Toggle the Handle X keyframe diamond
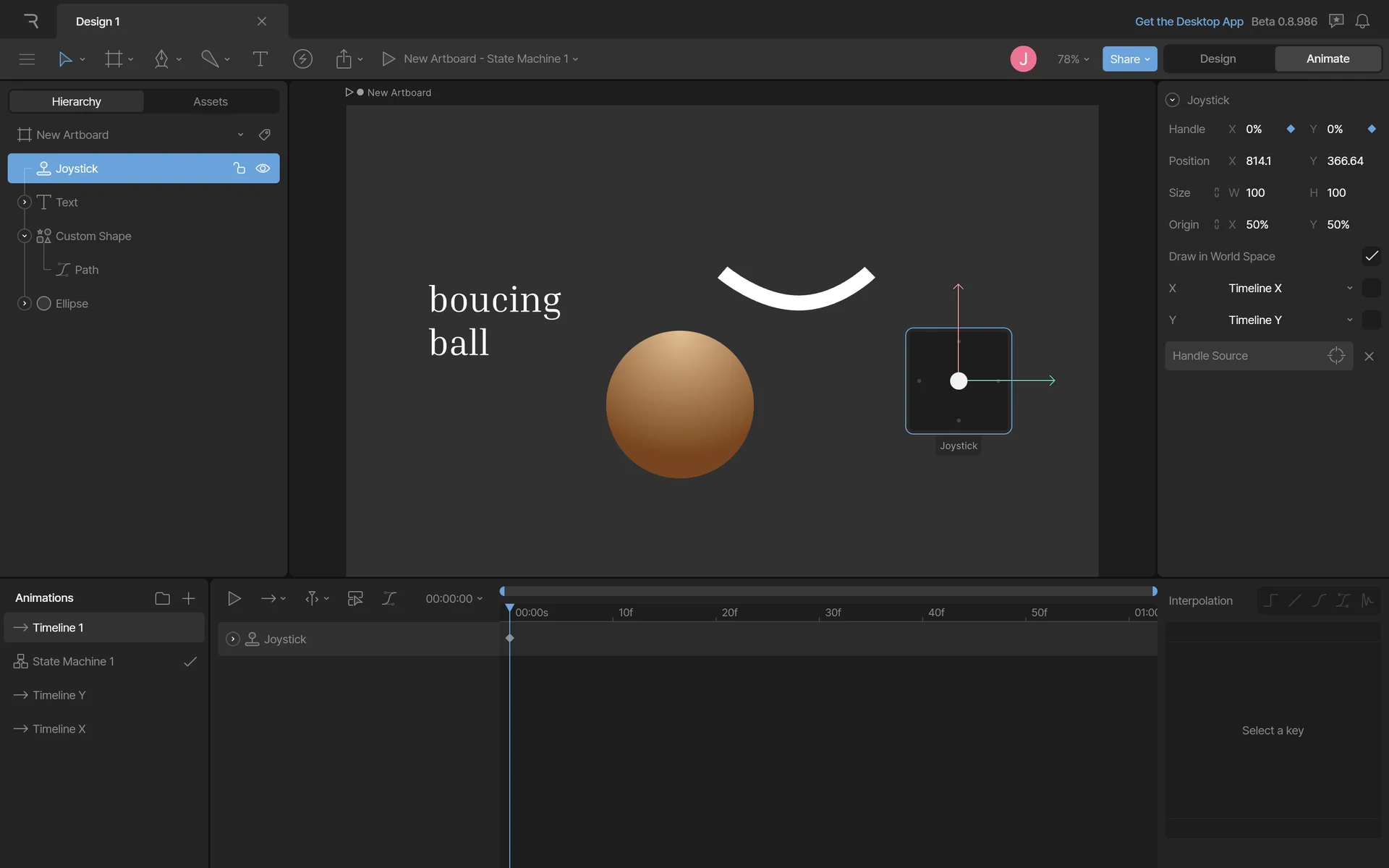1389x868 pixels. click(1291, 129)
